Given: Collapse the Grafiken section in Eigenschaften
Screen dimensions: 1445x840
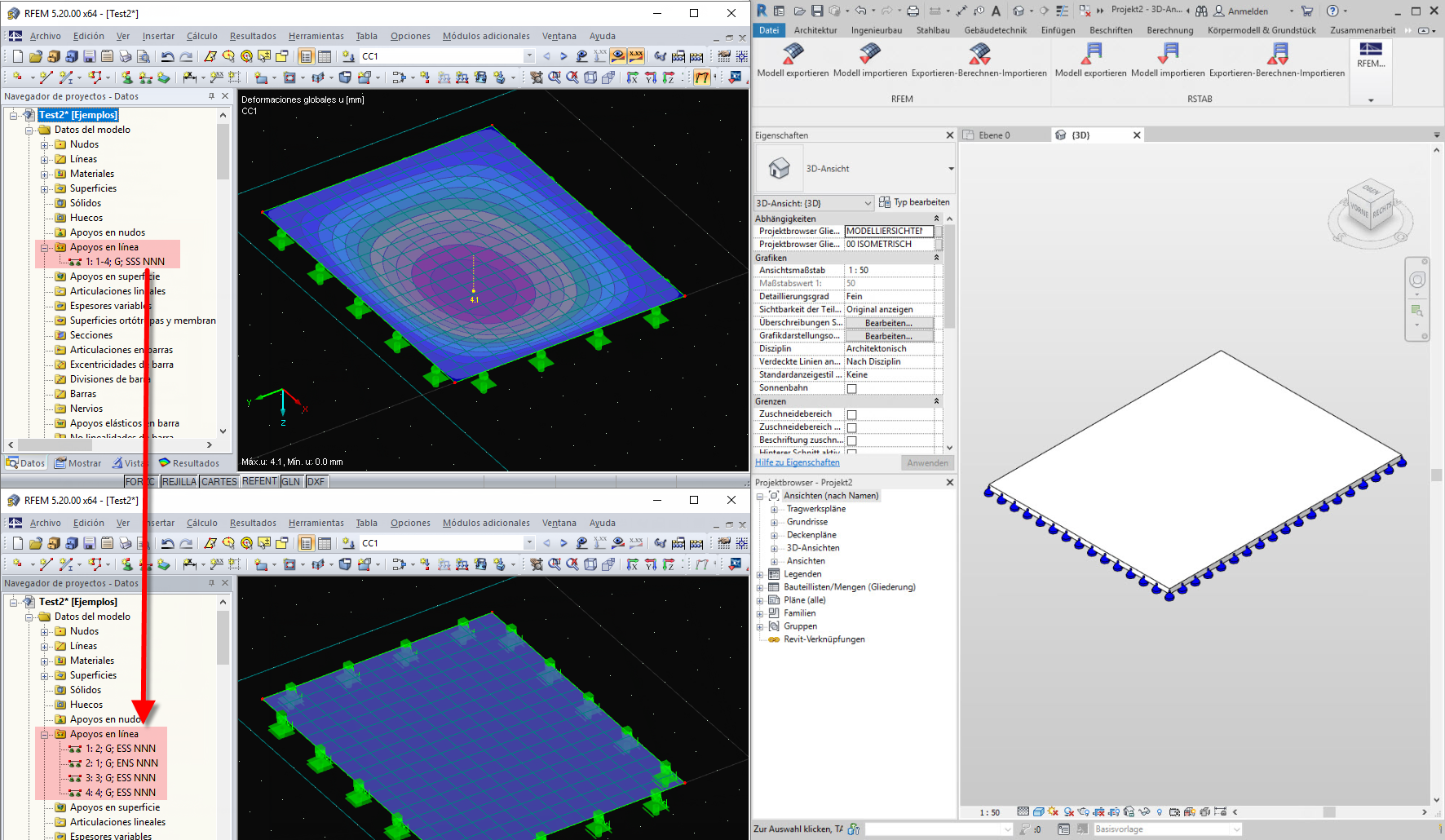Looking at the screenshot, I should [935, 257].
